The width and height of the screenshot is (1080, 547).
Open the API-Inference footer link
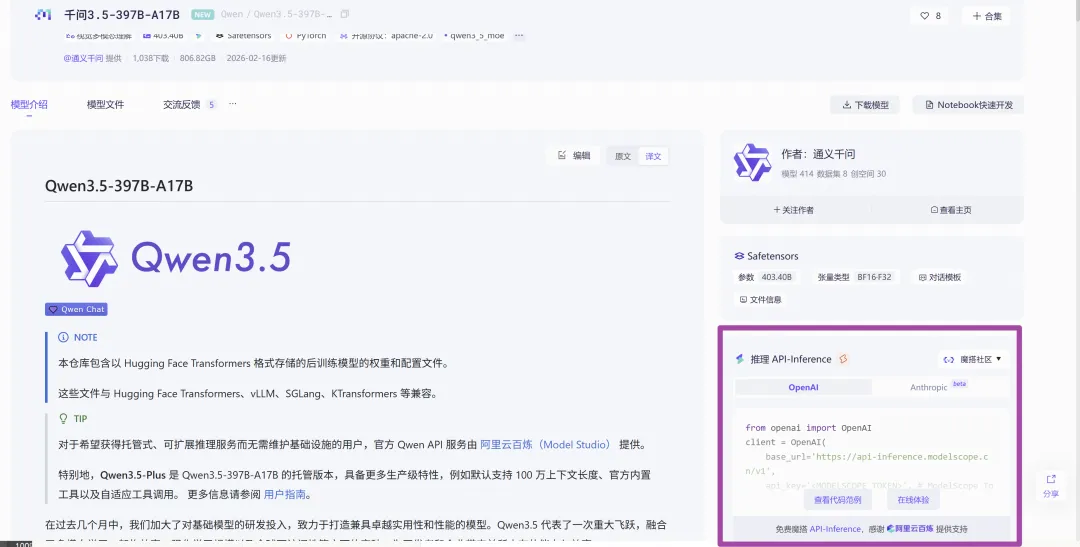(835, 529)
